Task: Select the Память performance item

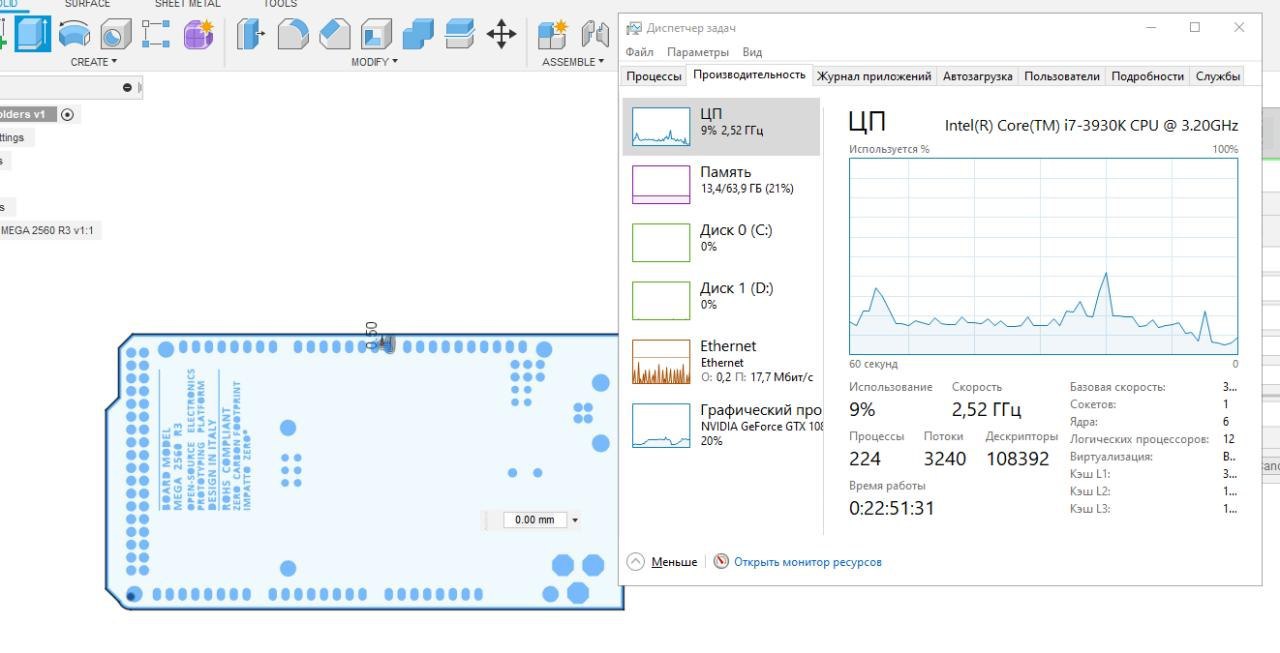Action: [x=721, y=185]
